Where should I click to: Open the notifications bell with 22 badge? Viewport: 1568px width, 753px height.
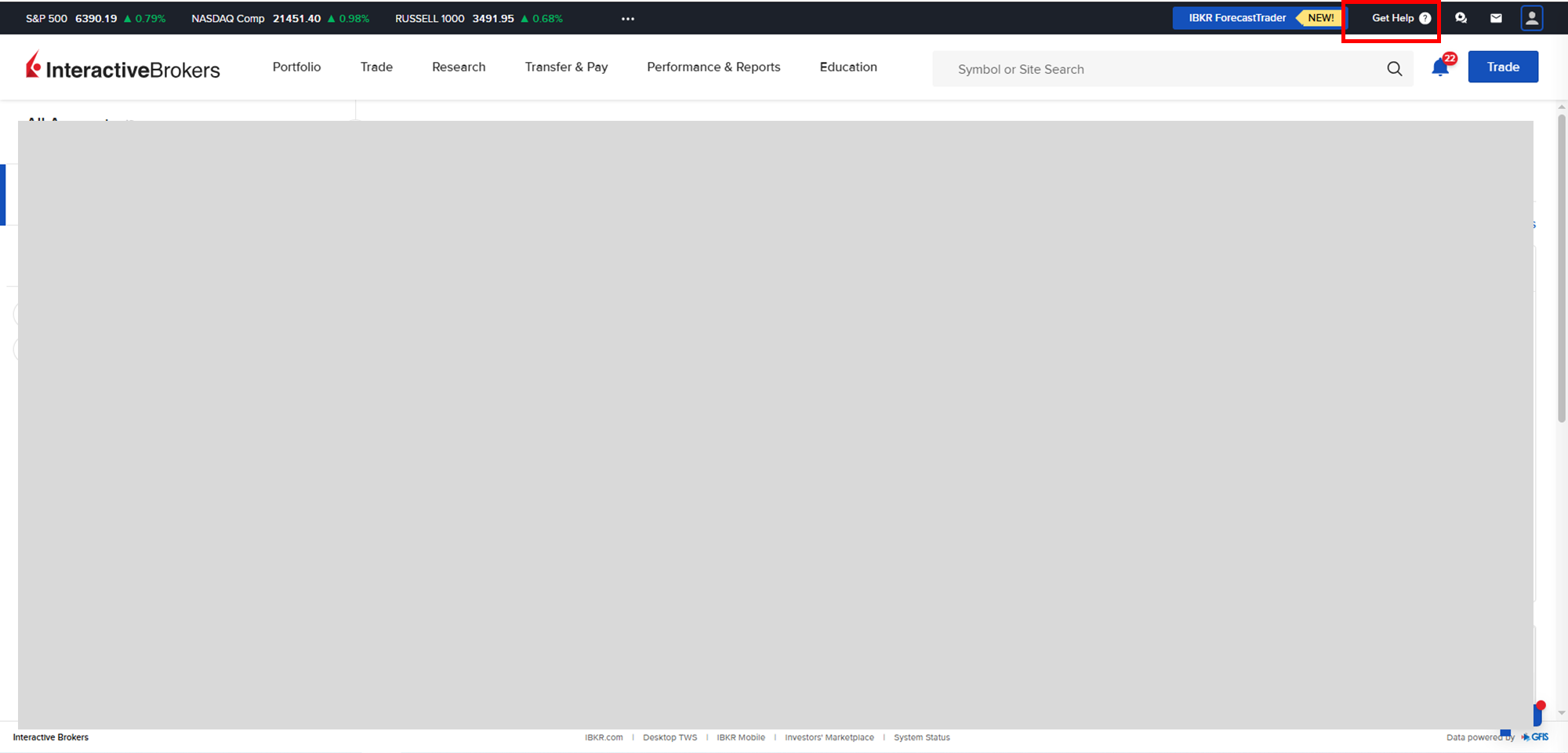pyautogui.click(x=1440, y=67)
